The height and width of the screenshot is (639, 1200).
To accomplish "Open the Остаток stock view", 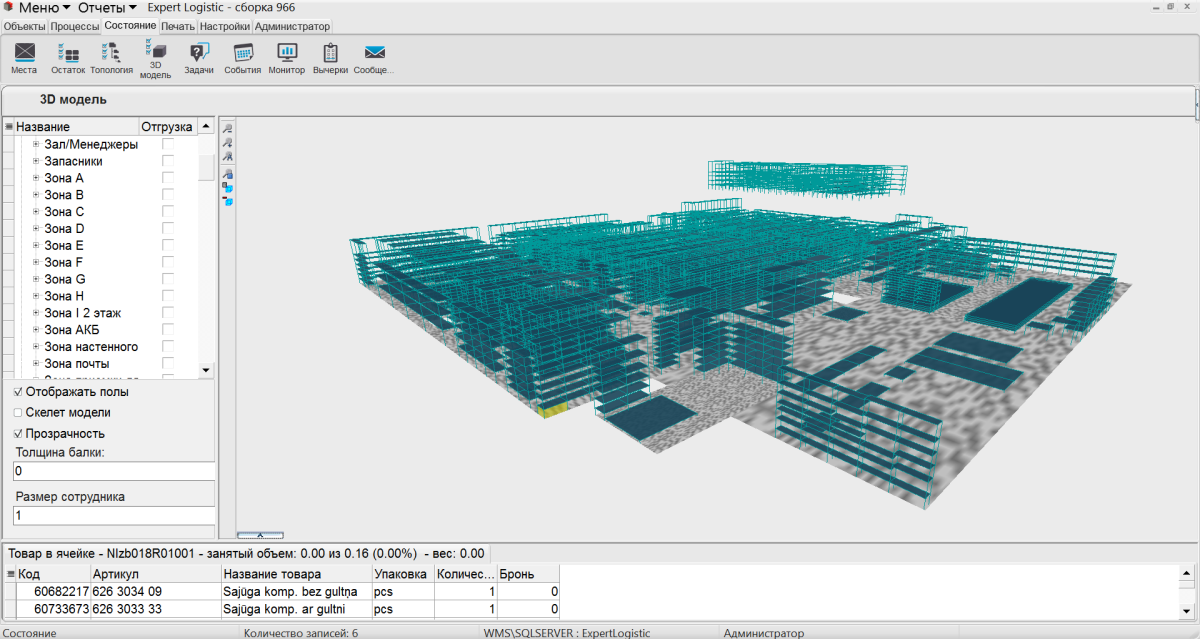I will click(68, 58).
